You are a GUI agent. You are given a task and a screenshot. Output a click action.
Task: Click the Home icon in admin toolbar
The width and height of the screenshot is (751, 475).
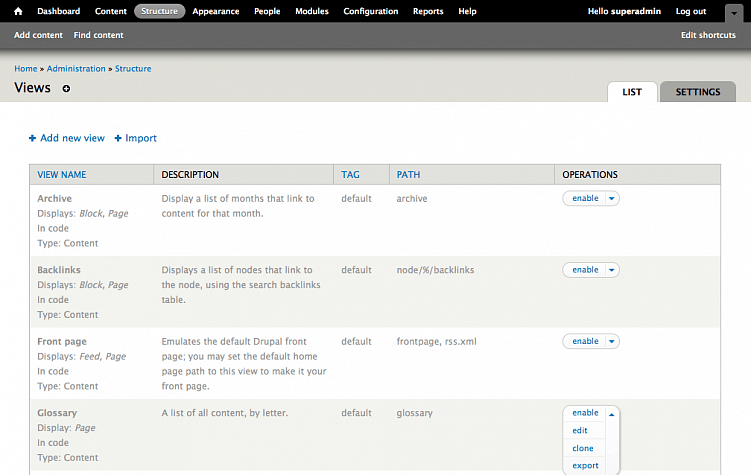click(18, 11)
